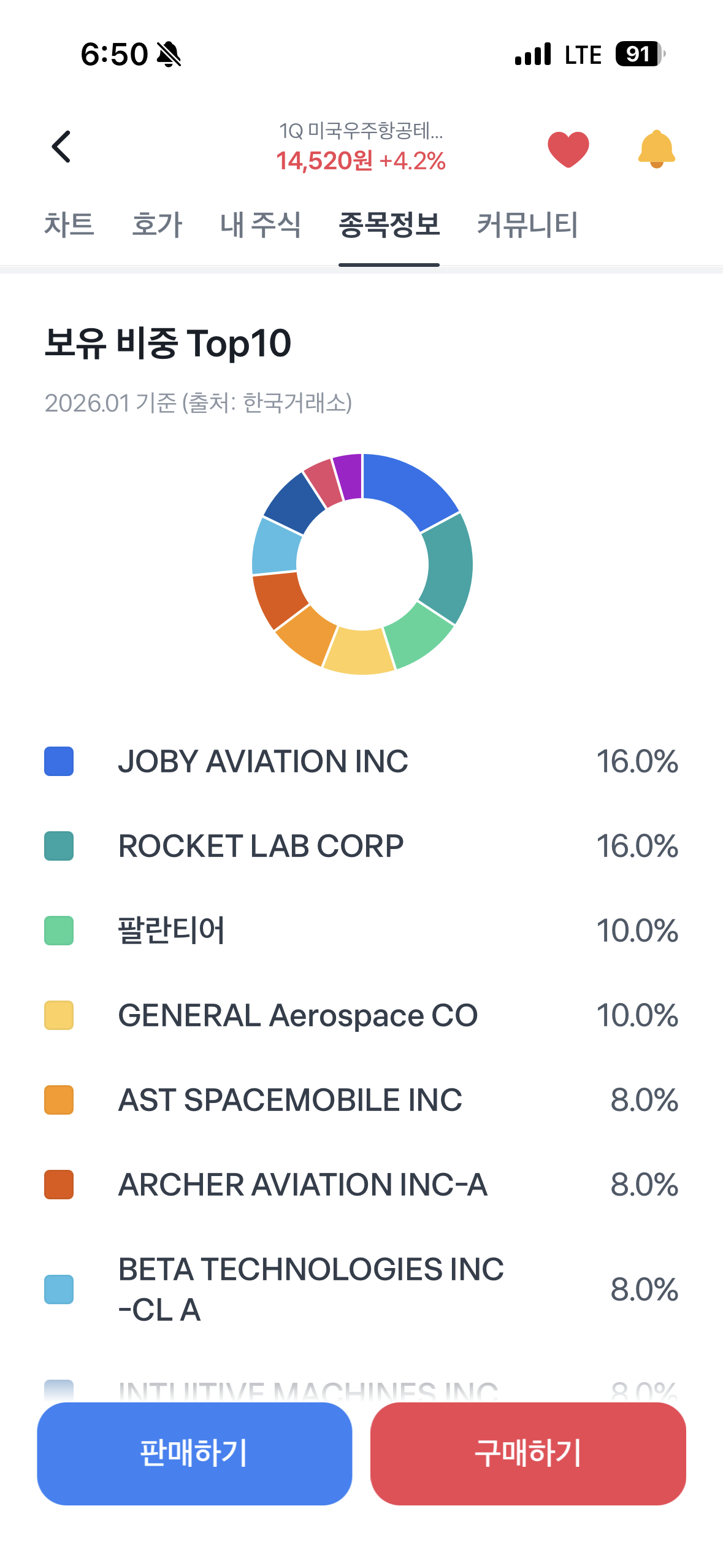Tap the green 팔란티어 color swatch
This screenshot has height=1568, width=723.
(59, 931)
